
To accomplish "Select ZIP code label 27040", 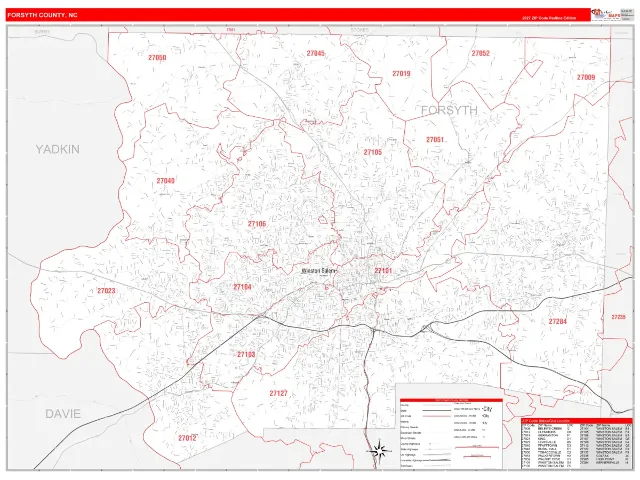I will (x=165, y=181).
